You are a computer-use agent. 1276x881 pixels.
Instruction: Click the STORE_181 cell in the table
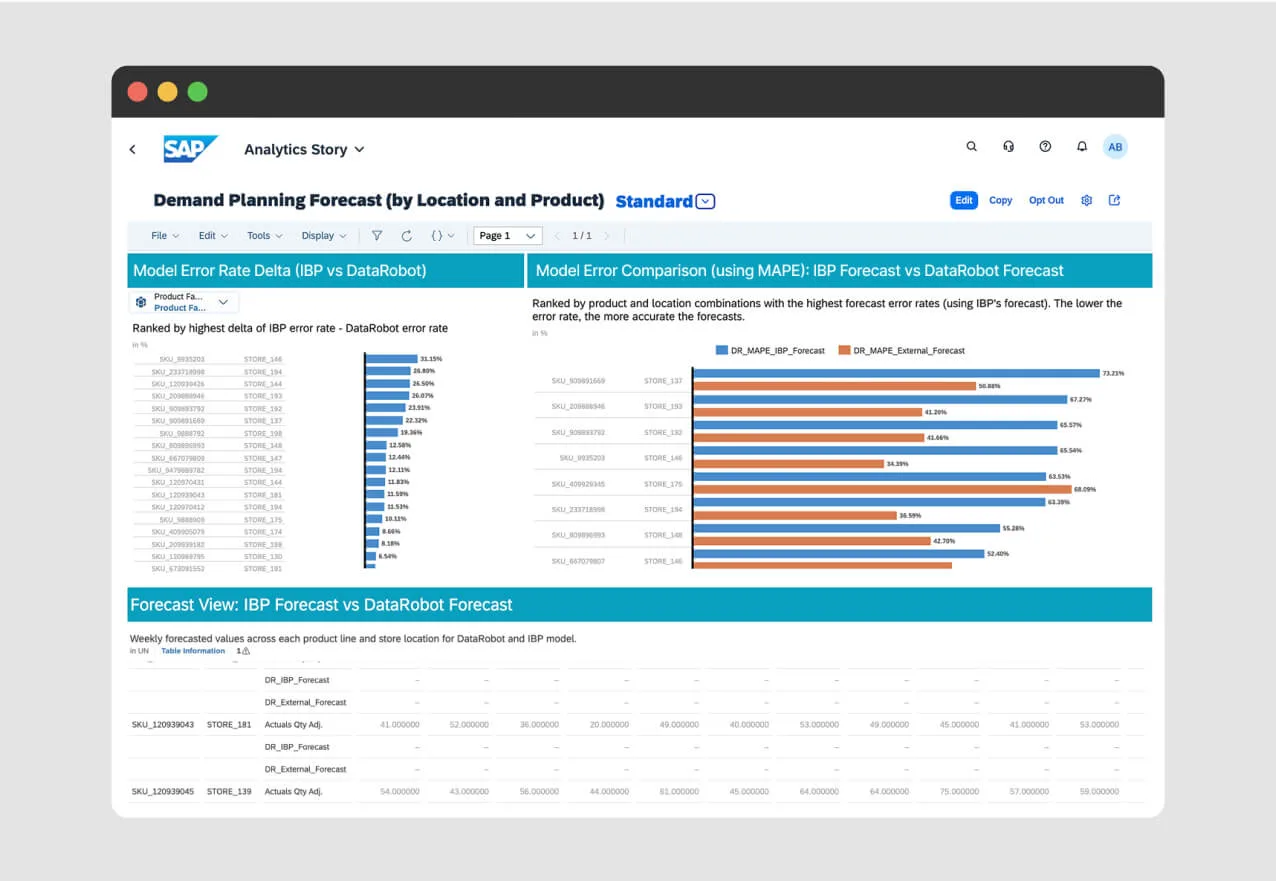pos(229,724)
